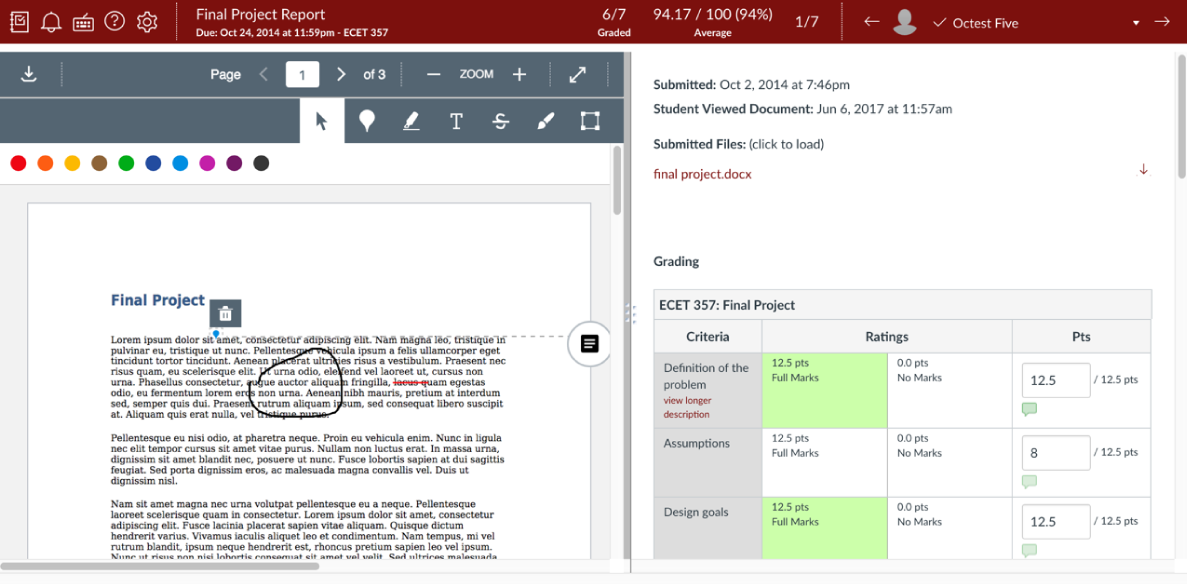Click the notification bell icon
The width and height of the screenshot is (1187, 584).
tap(51, 22)
